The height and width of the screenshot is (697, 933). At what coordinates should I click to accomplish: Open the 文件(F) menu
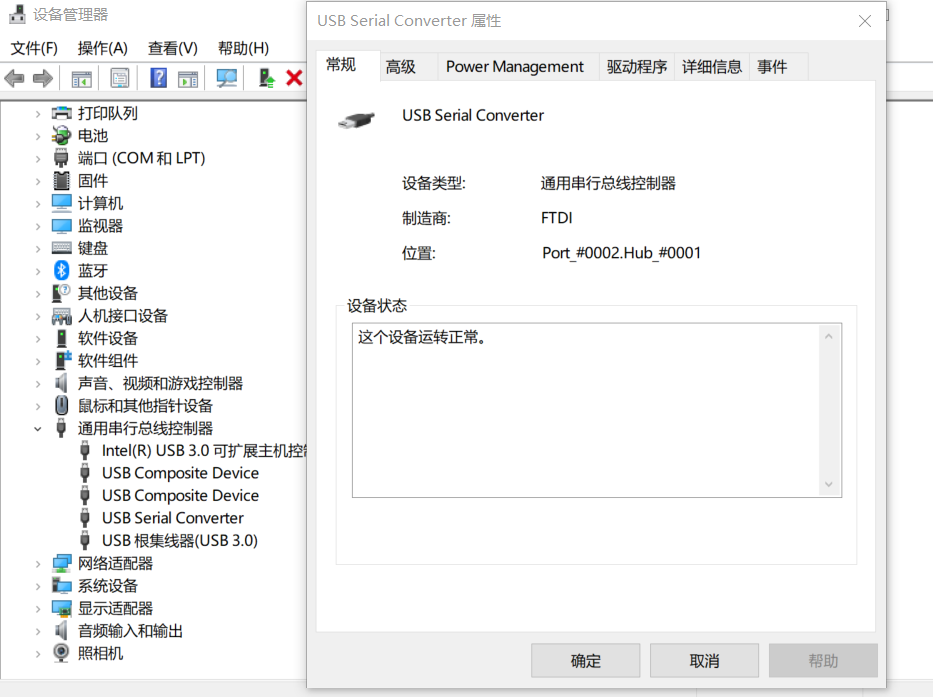[34, 48]
